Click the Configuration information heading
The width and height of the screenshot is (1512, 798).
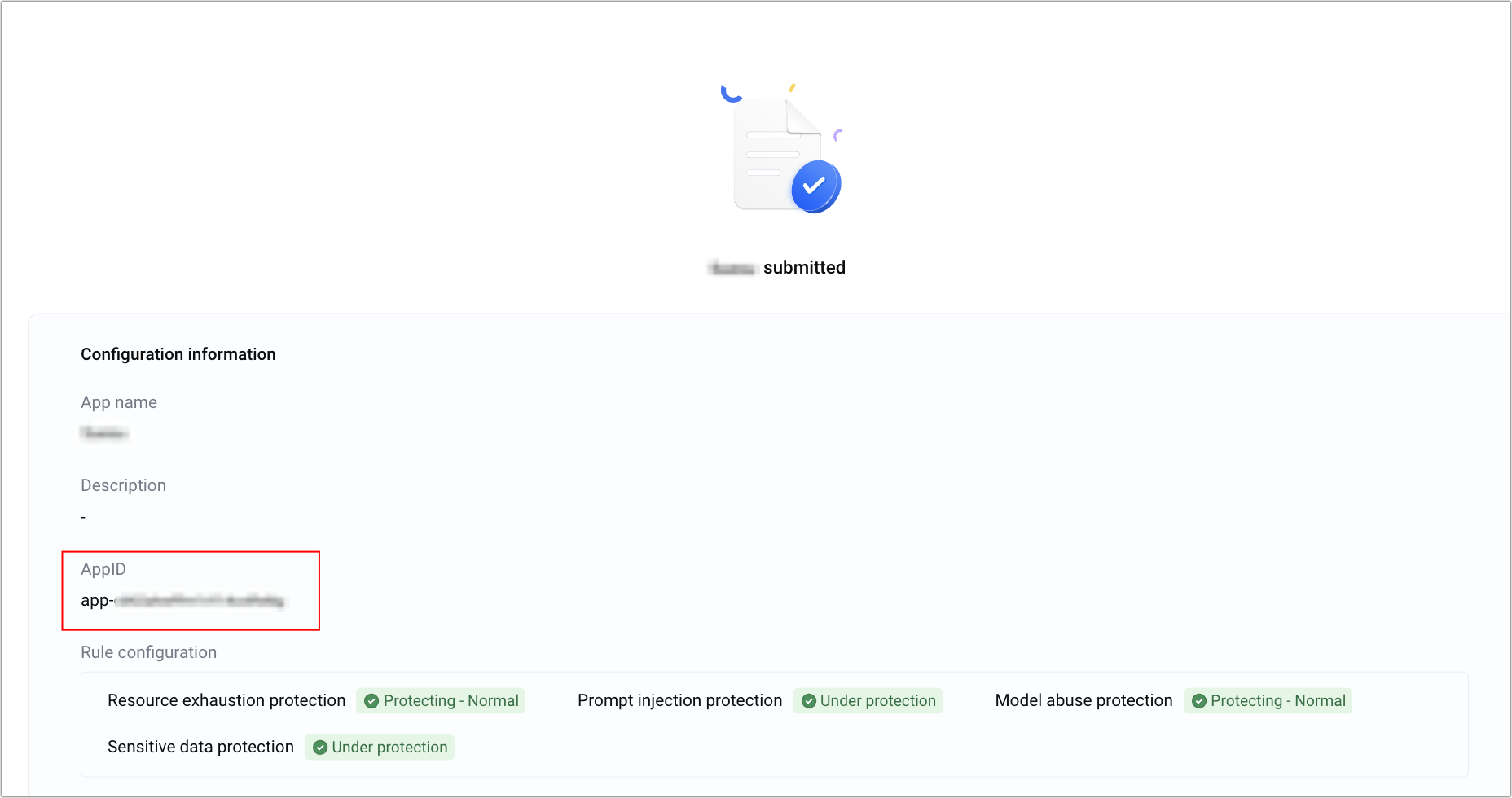tap(178, 354)
